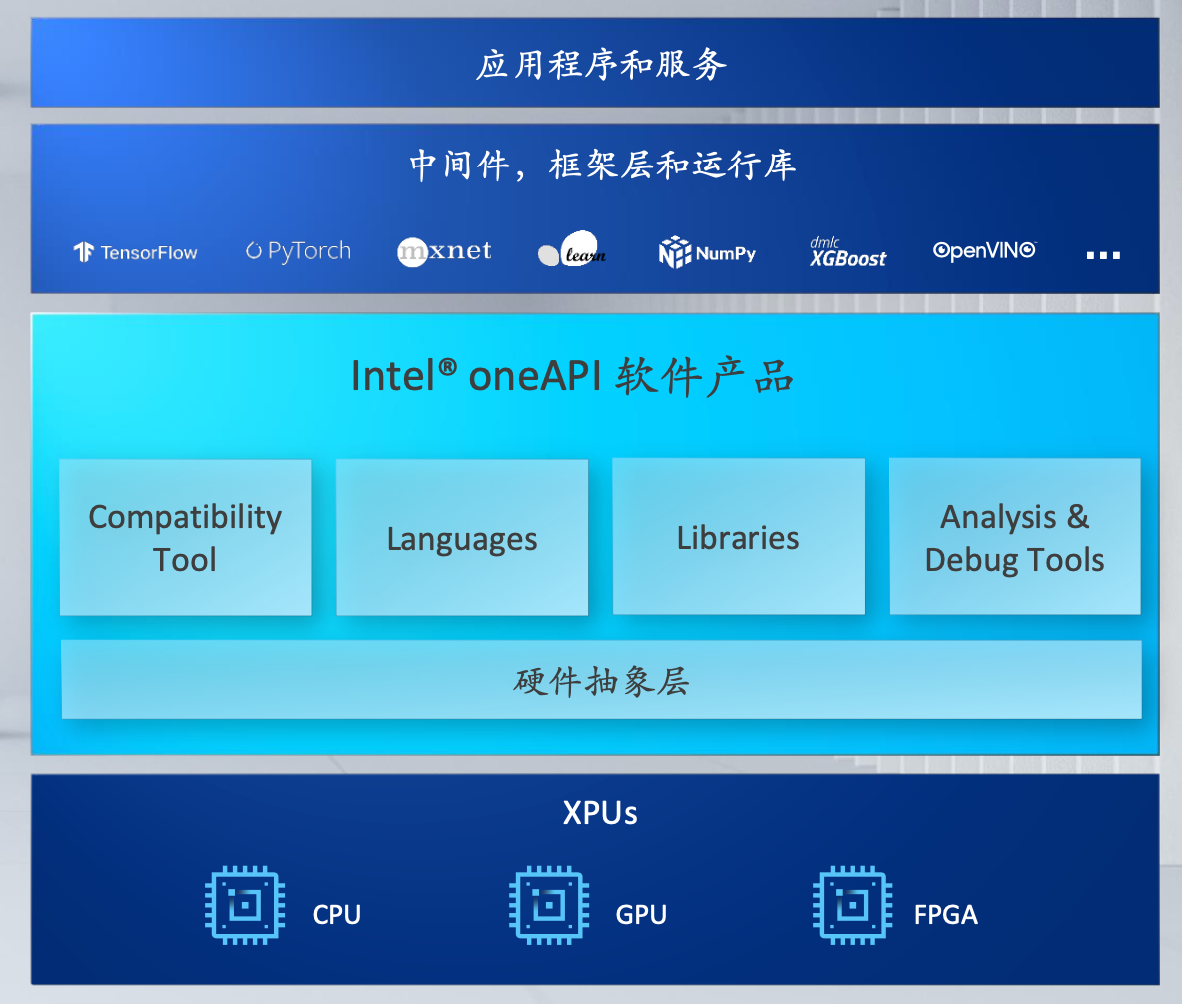
Task: Select the Analysis & Debug Tools box
Action: pos(1015,537)
